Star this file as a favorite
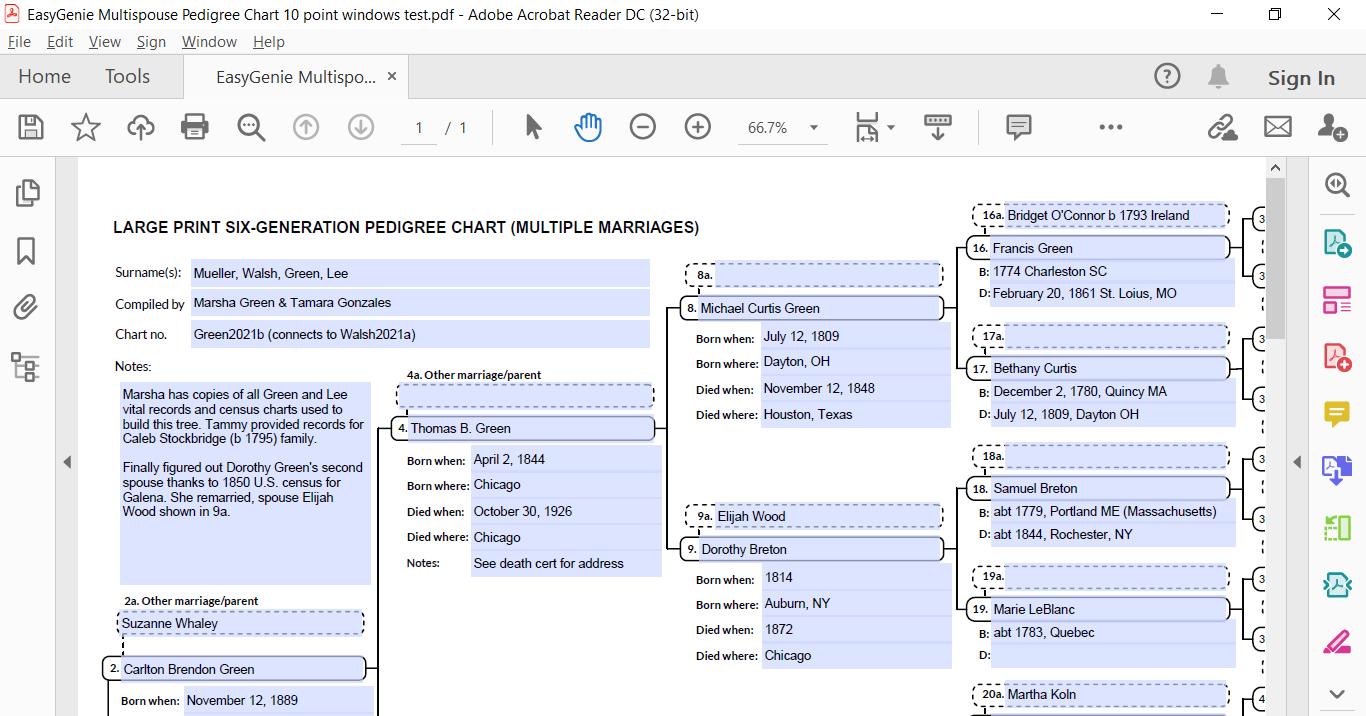1366x716 pixels. tap(86, 127)
